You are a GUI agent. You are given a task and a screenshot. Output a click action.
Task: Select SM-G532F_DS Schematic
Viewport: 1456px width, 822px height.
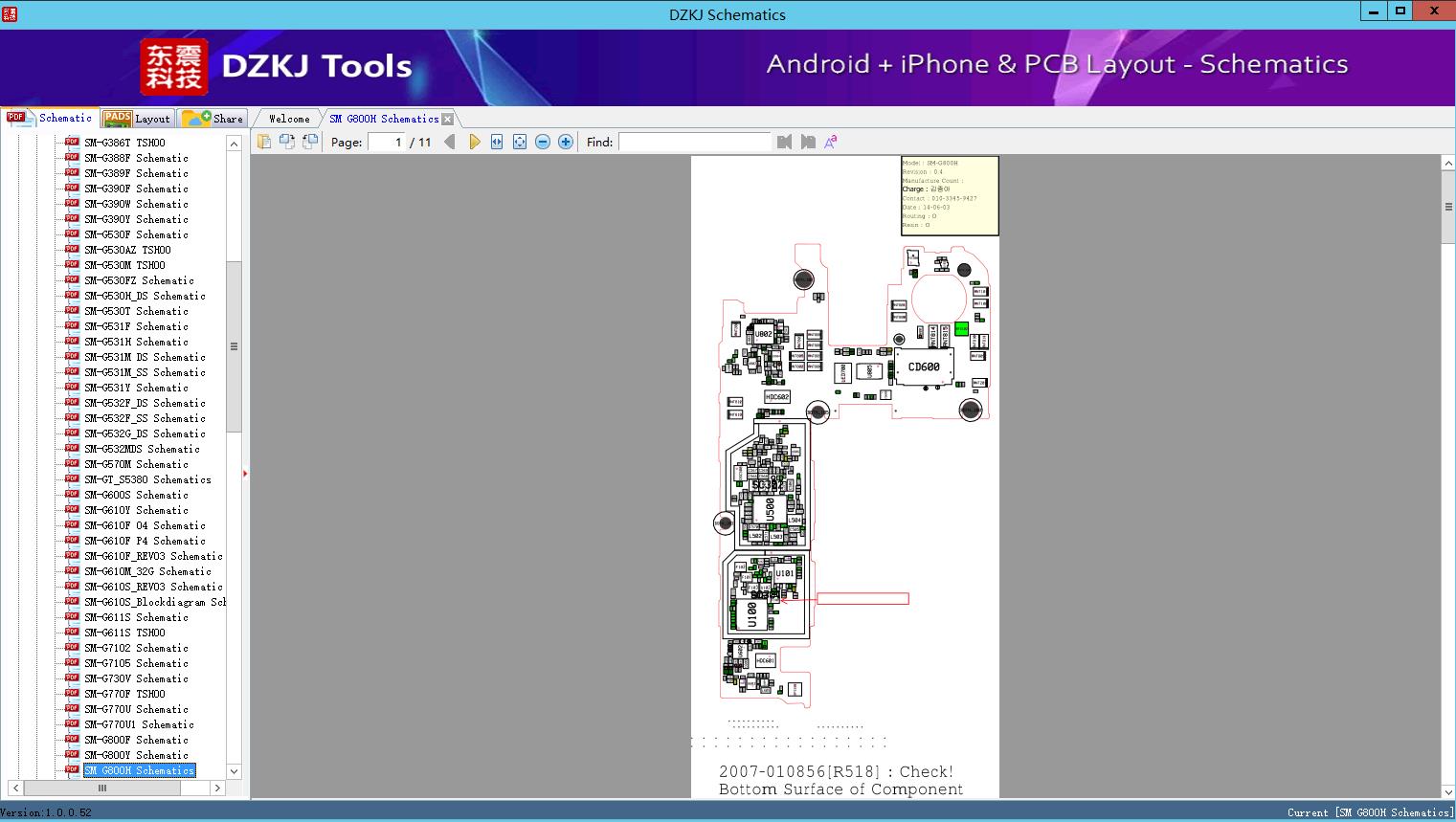(145, 403)
